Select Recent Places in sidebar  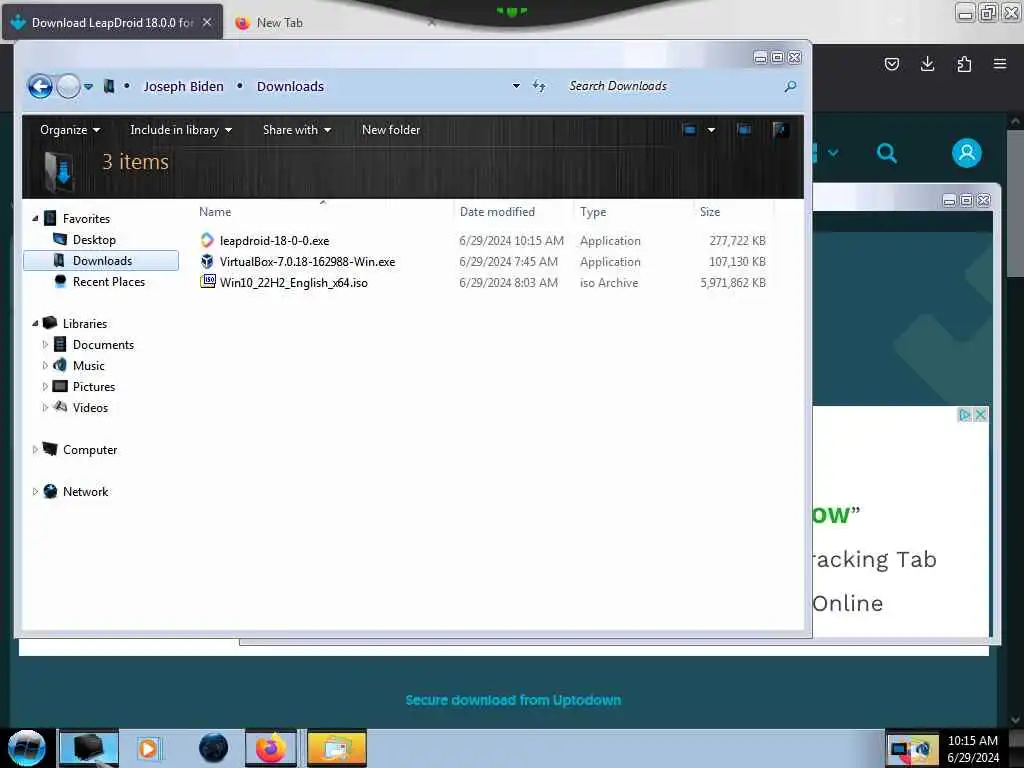tap(108, 281)
